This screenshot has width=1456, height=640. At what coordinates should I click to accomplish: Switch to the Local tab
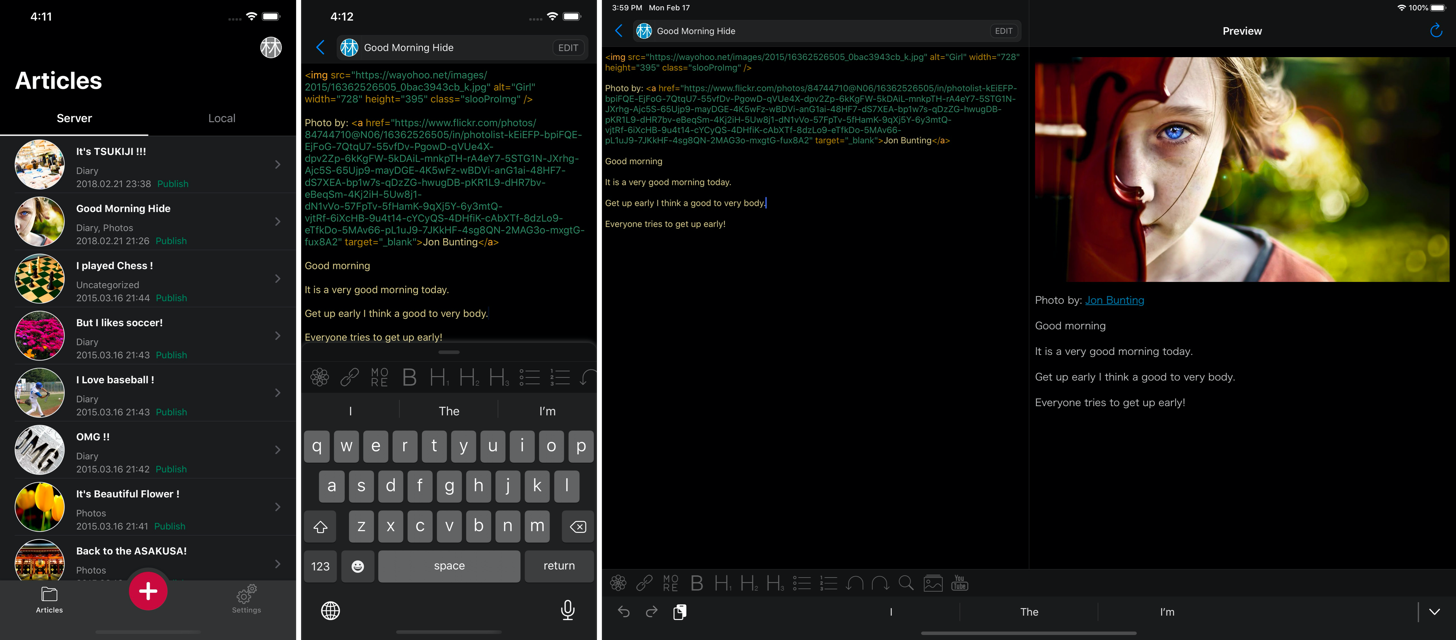coord(222,118)
